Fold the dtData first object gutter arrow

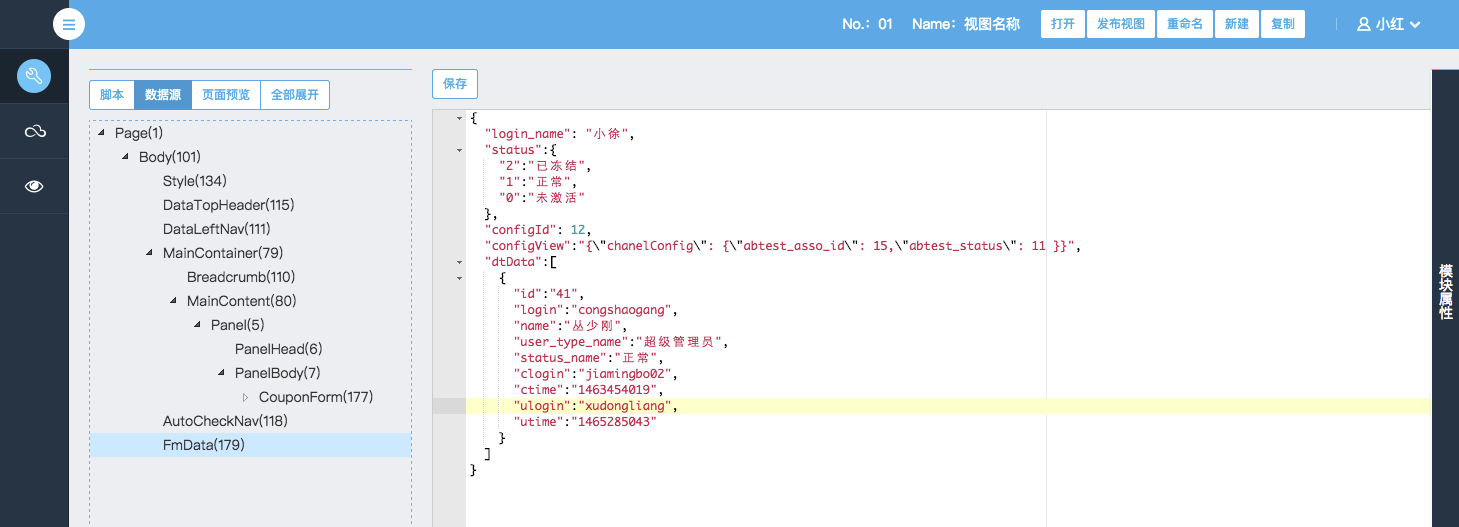(x=459, y=278)
